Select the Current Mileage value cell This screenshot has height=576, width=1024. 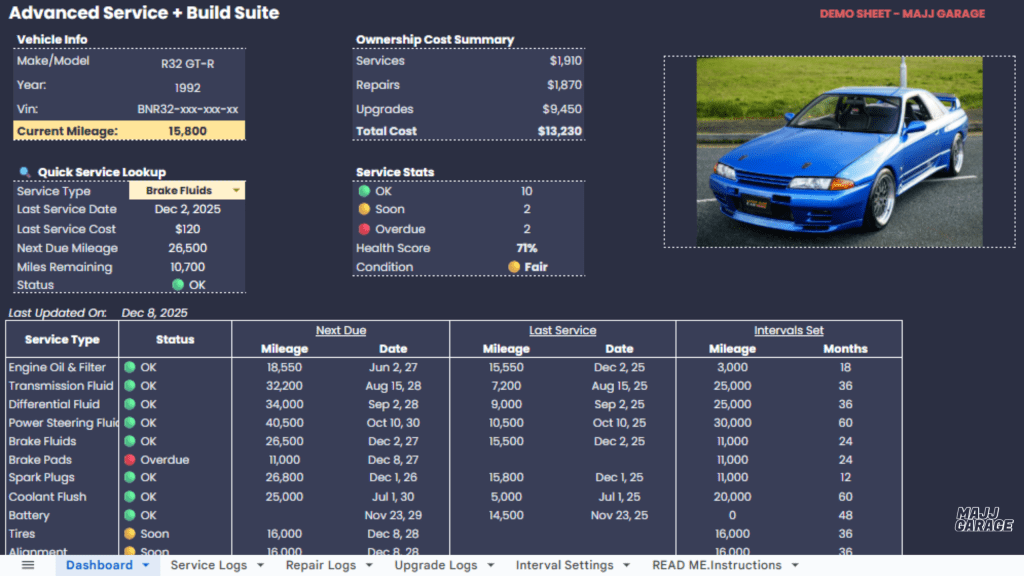pos(187,131)
